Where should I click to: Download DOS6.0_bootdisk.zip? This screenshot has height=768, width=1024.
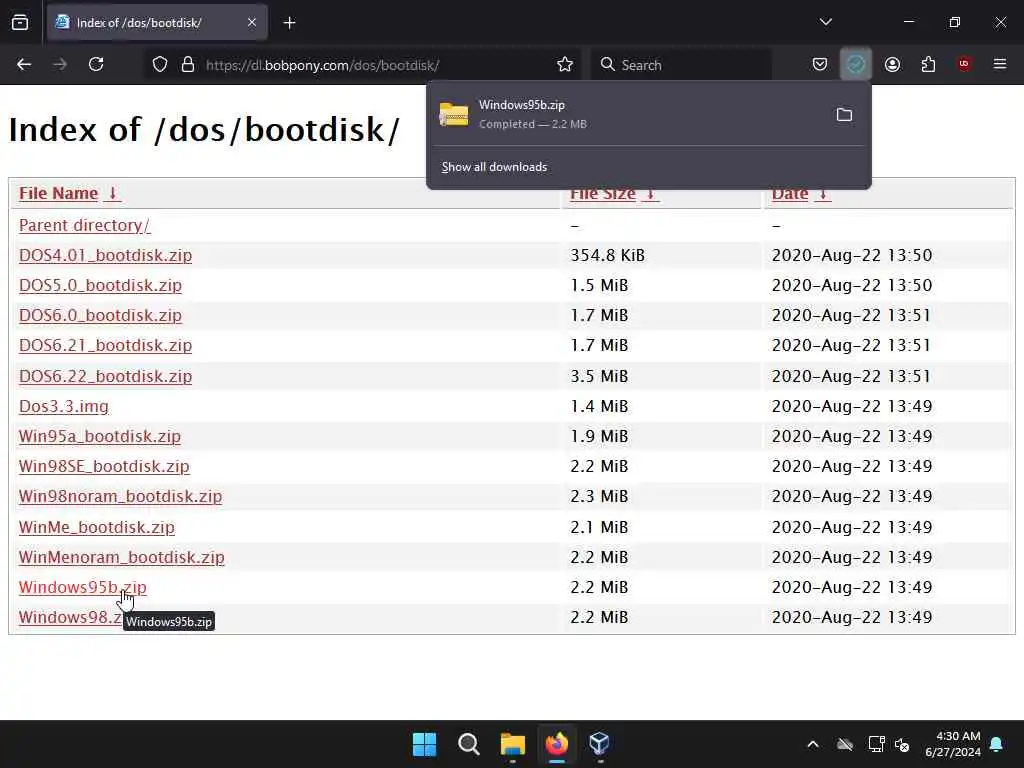[x=100, y=315]
